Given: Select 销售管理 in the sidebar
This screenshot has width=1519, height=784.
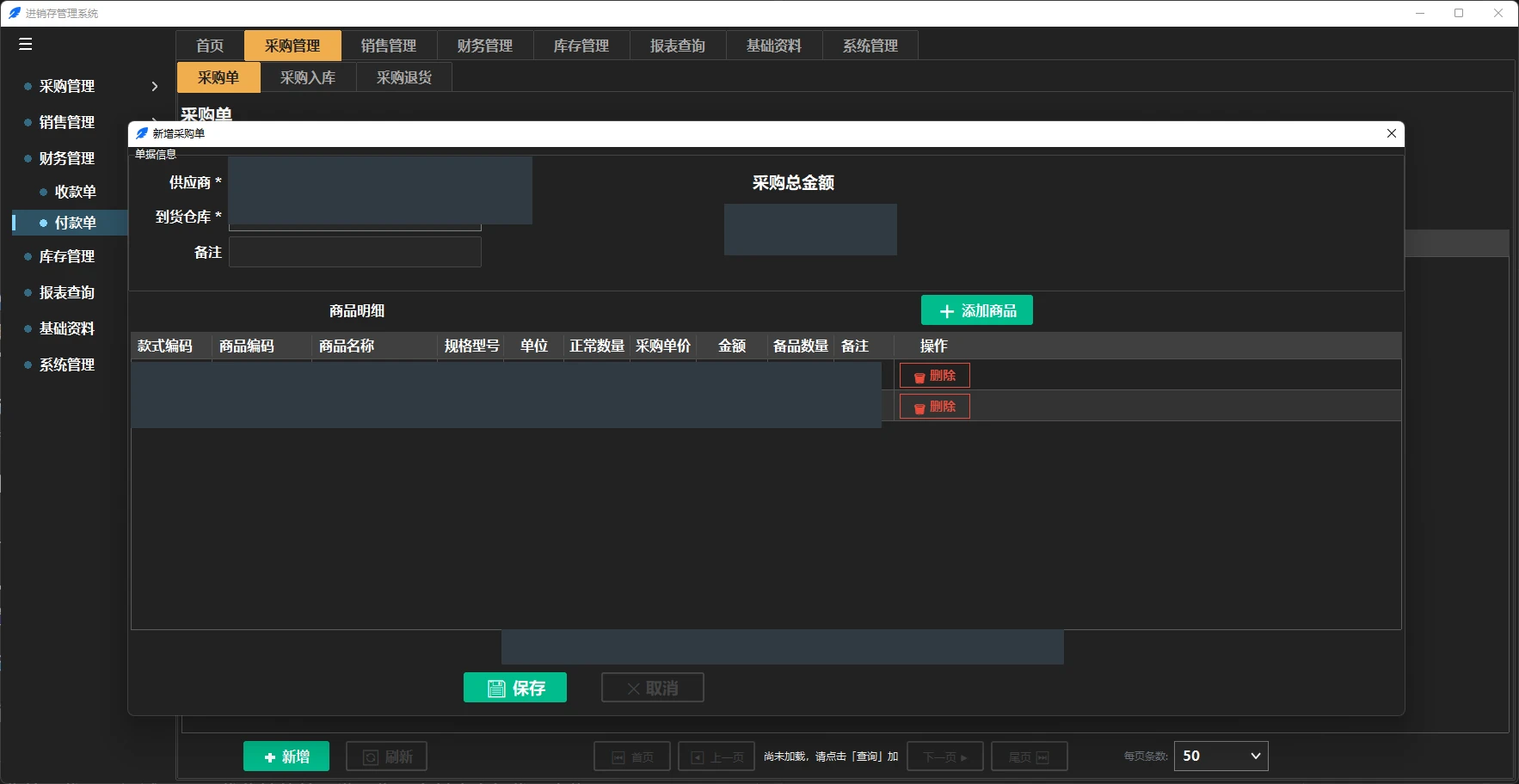Looking at the screenshot, I should 67,122.
